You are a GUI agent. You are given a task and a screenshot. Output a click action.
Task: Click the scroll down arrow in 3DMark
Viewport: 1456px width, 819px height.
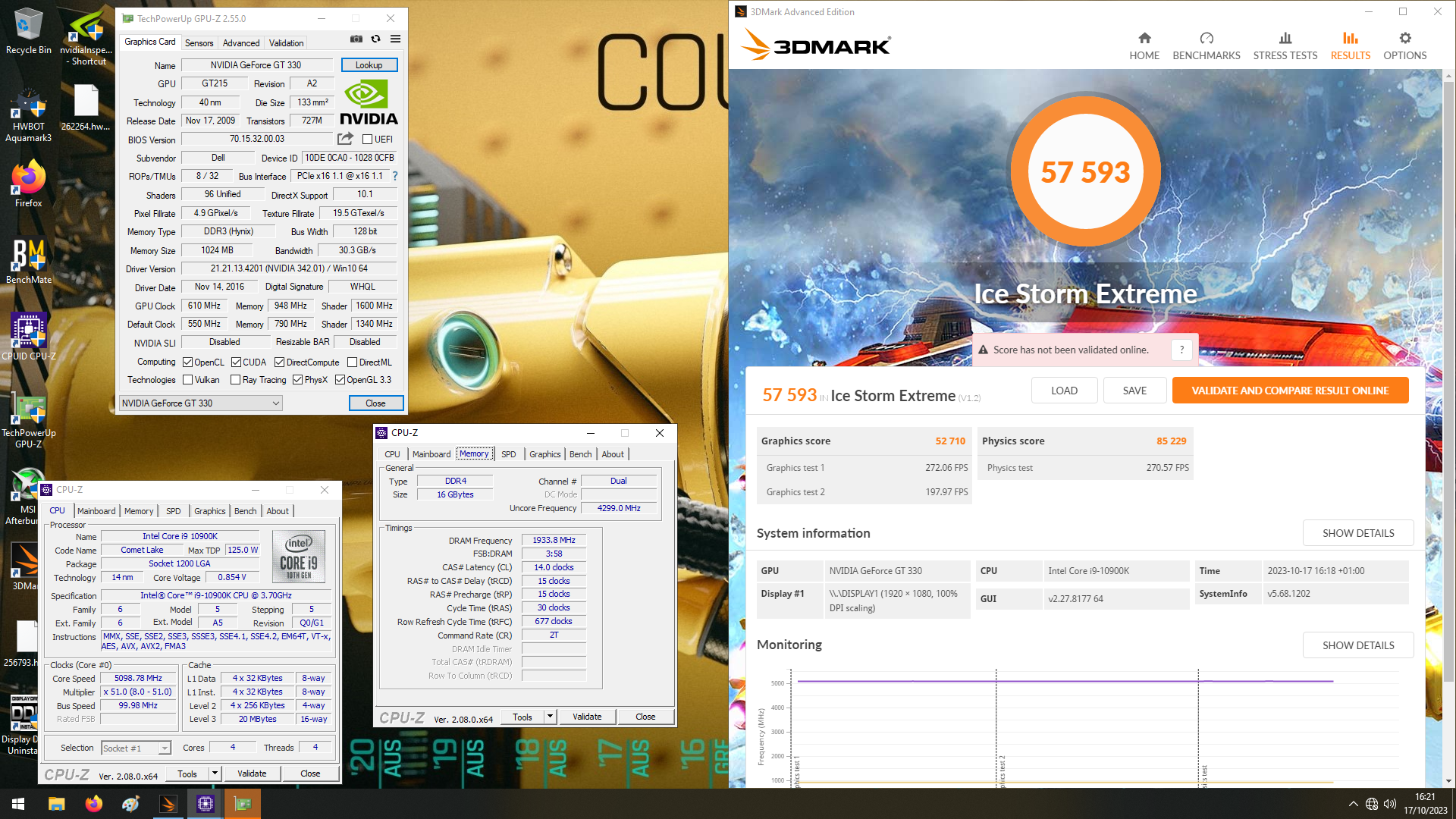point(1448,781)
